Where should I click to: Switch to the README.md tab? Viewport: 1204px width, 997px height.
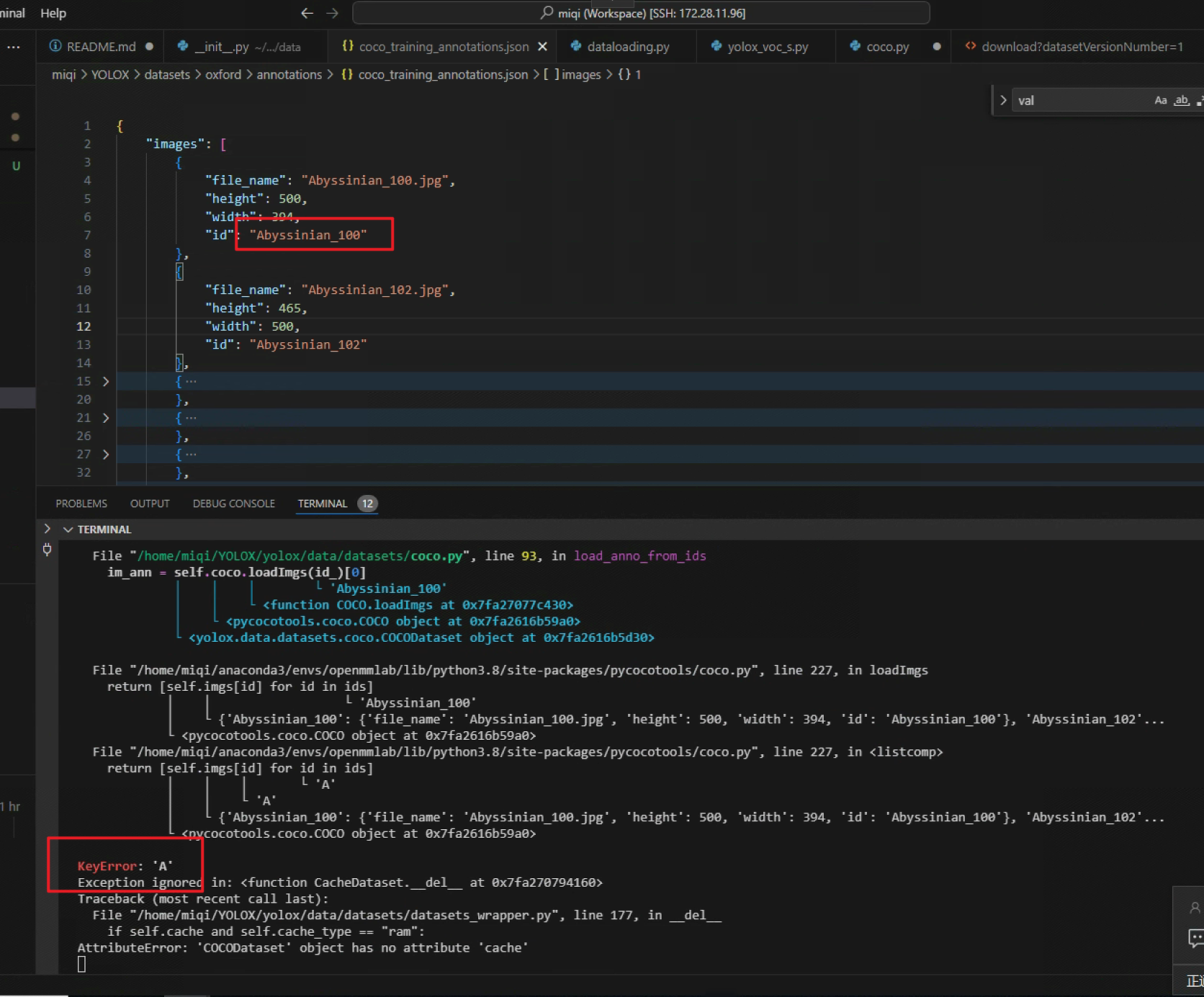[101, 47]
